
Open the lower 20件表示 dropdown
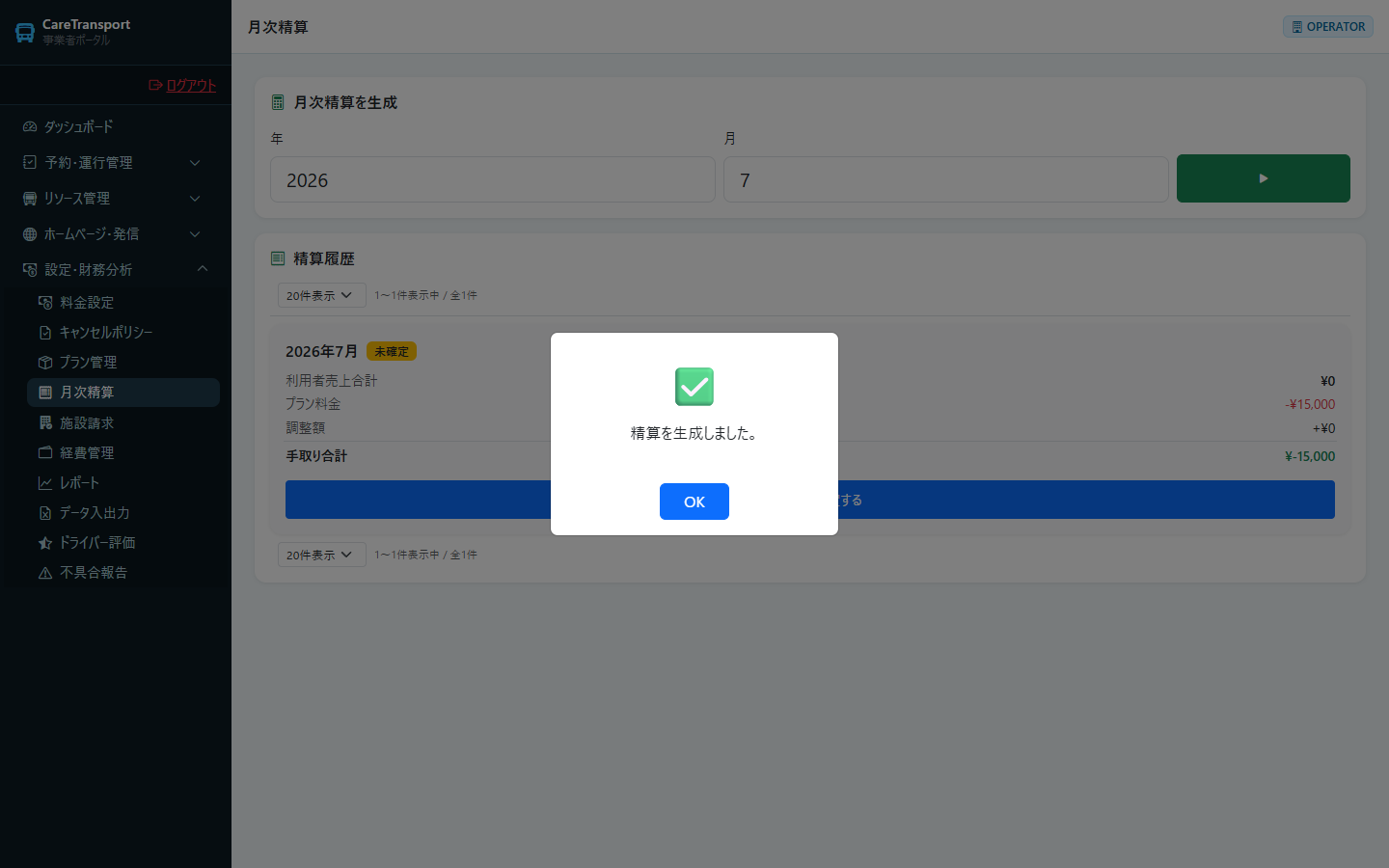tap(322, 555)
